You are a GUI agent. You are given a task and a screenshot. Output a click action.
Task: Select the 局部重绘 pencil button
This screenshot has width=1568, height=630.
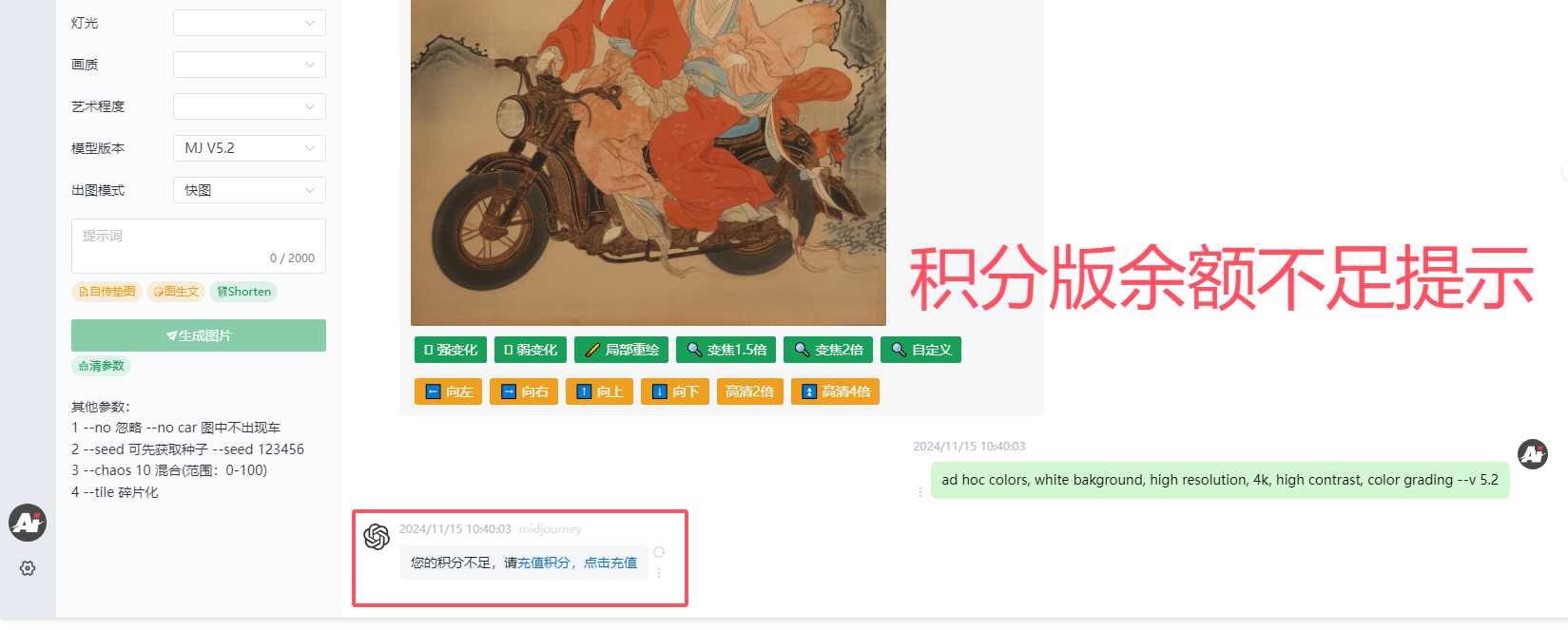pyautogui.click(x=622, y=350)
